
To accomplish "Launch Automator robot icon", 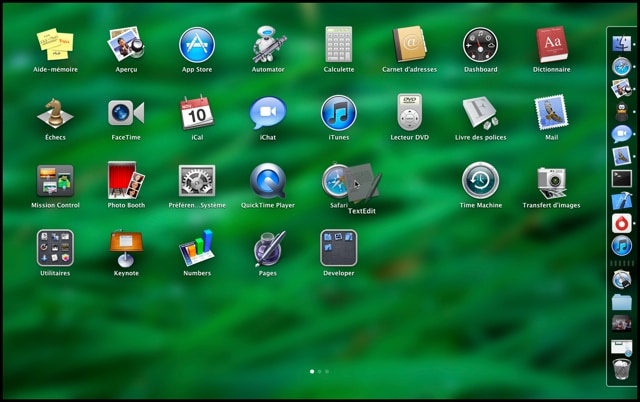I will [x=268, y=44].
